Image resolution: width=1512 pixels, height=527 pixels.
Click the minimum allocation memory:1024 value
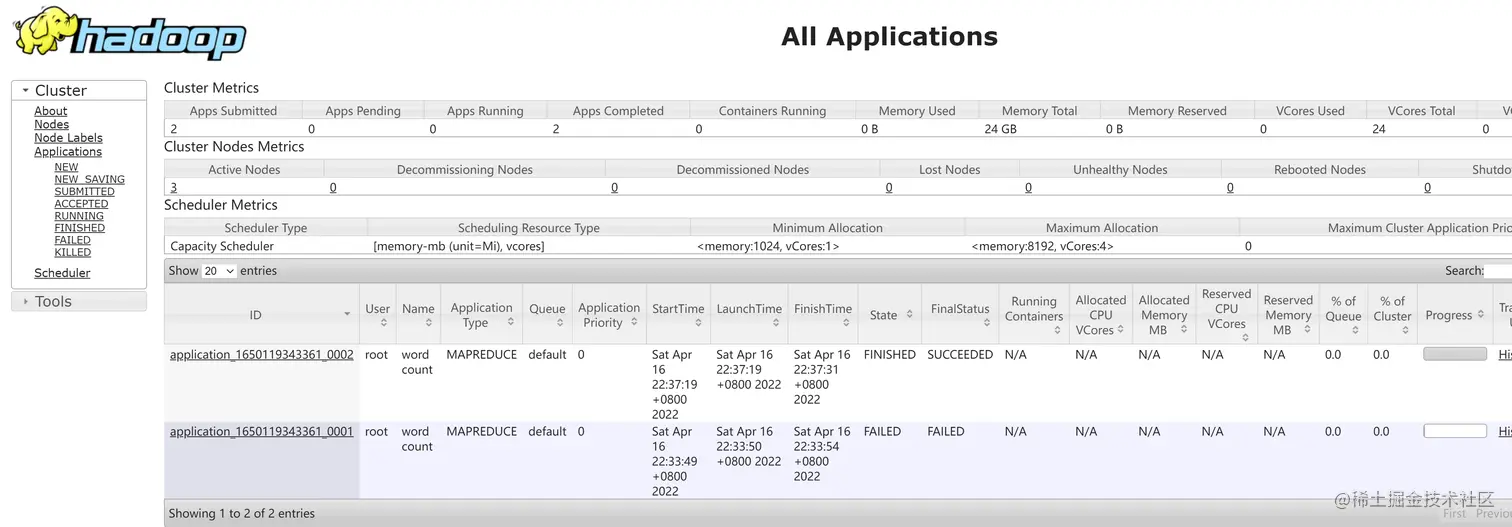(x=768, y=246)
